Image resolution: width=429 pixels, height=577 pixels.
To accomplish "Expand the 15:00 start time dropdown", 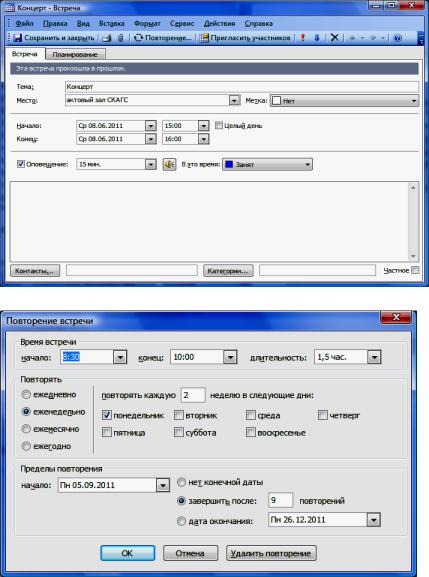I will point(203,126).
